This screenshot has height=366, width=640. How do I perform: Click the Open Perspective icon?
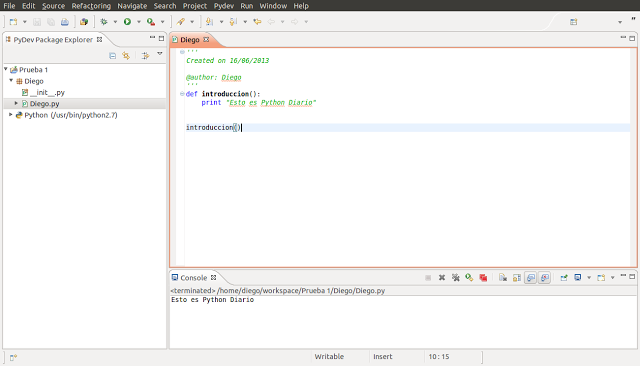573,22
